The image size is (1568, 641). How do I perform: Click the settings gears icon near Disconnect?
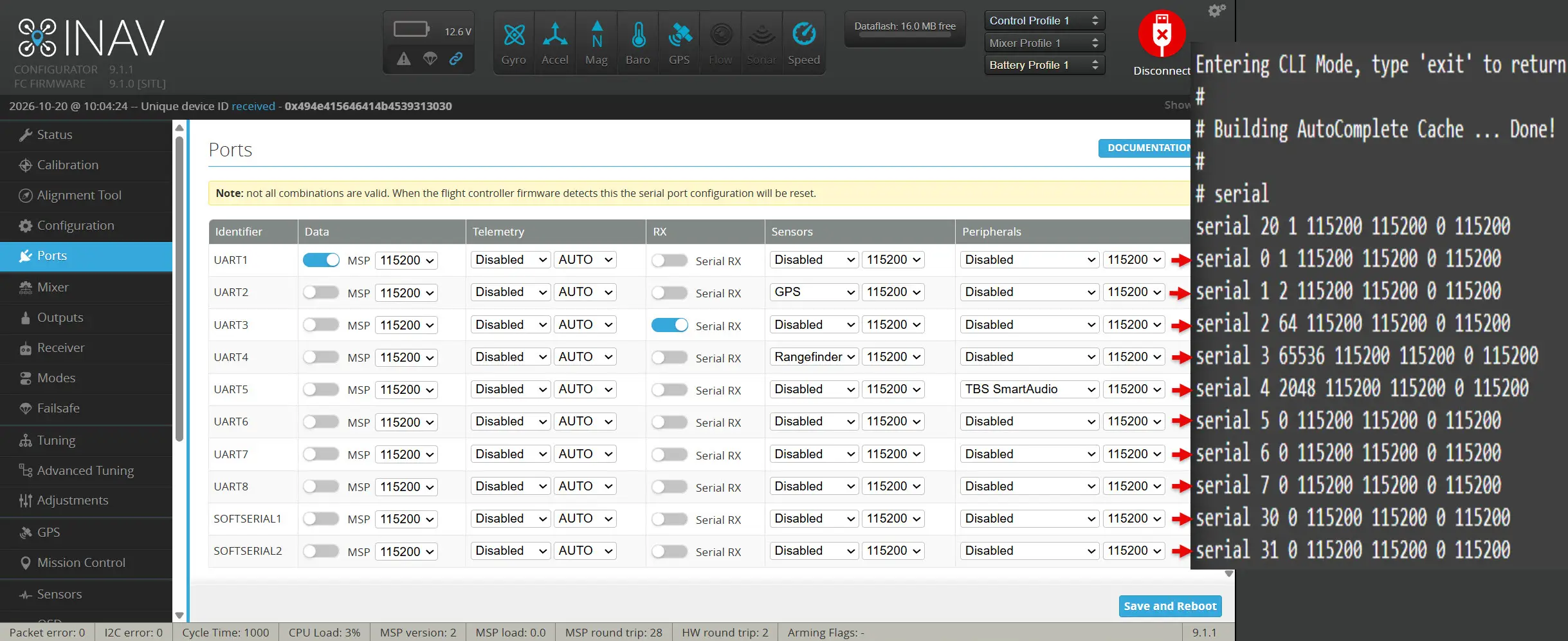tap(1216, 10)
